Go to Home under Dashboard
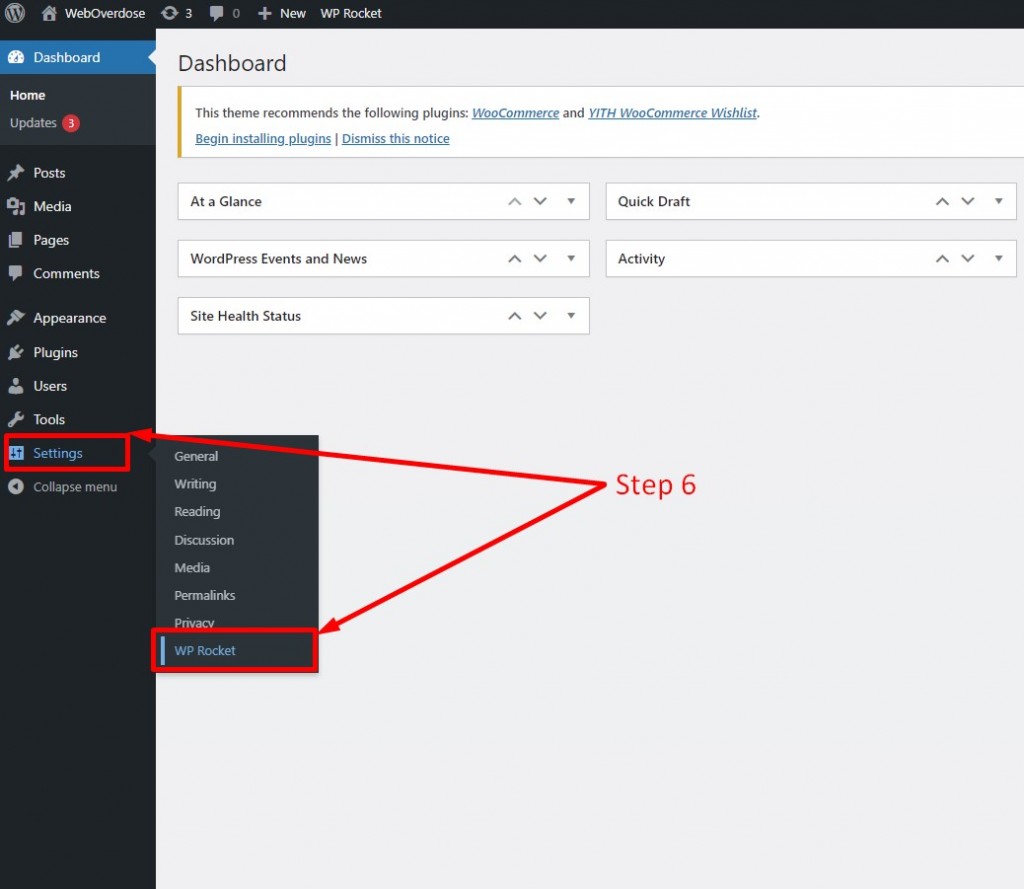1024x889 pixels. tap(27, 95)
